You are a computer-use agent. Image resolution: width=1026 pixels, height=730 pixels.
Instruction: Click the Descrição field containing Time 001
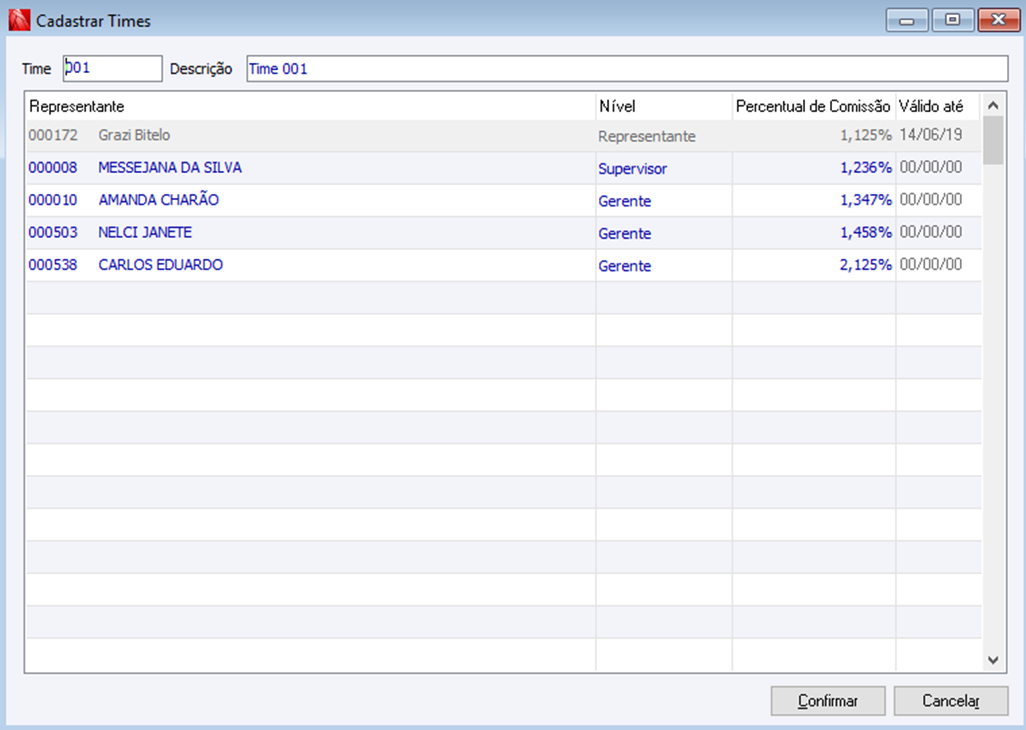627,69
